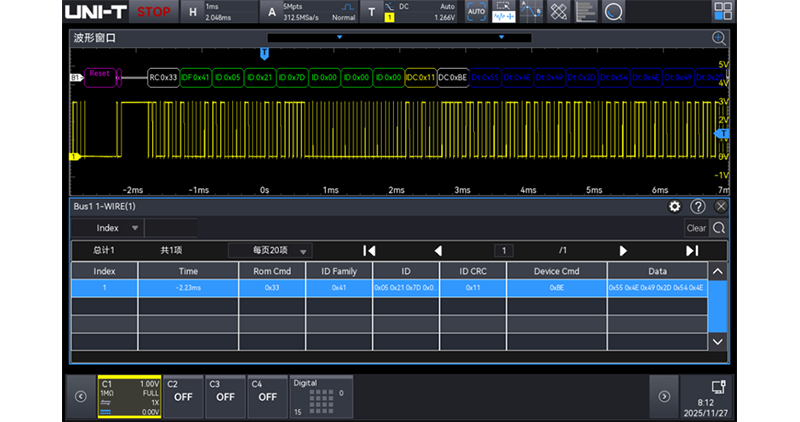Click the left arrow in bottom bar
Viewport: 800px width, 422px height.
point(81,396)
